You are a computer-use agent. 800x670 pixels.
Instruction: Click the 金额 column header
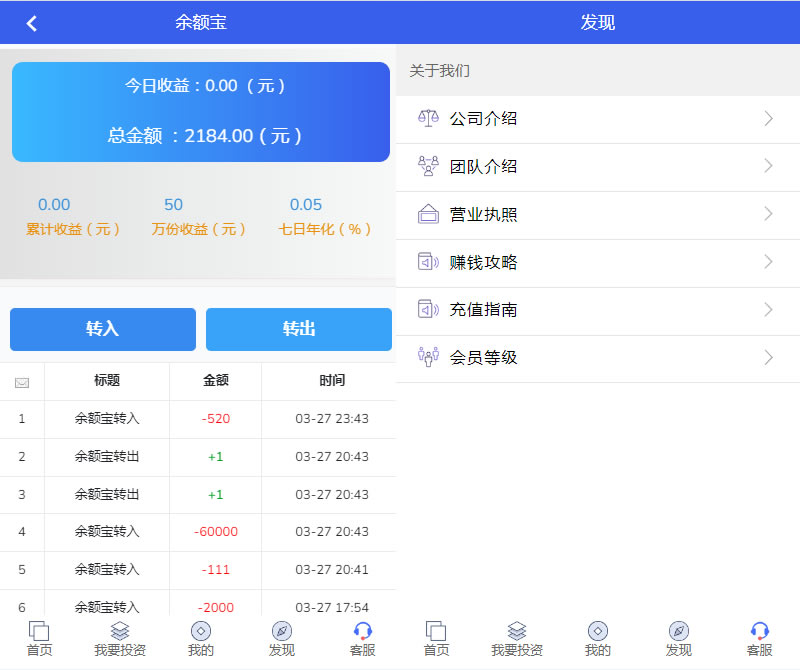click(x=216, y=380)
